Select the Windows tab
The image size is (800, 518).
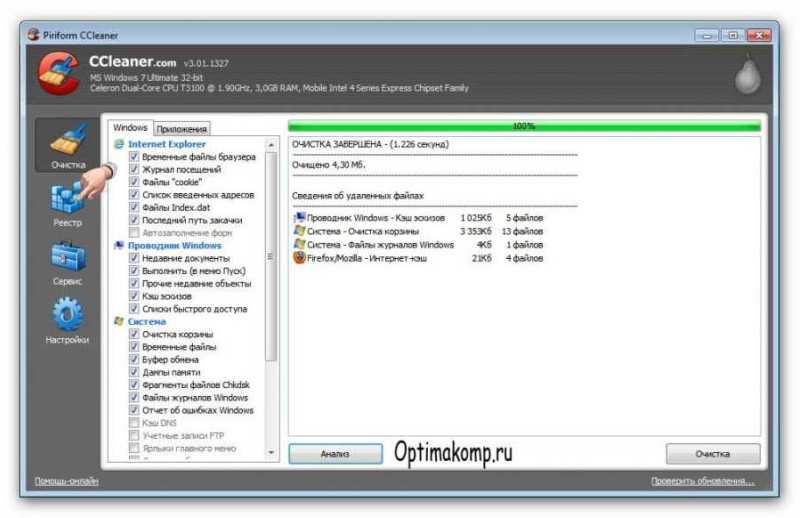pos(130,127)
